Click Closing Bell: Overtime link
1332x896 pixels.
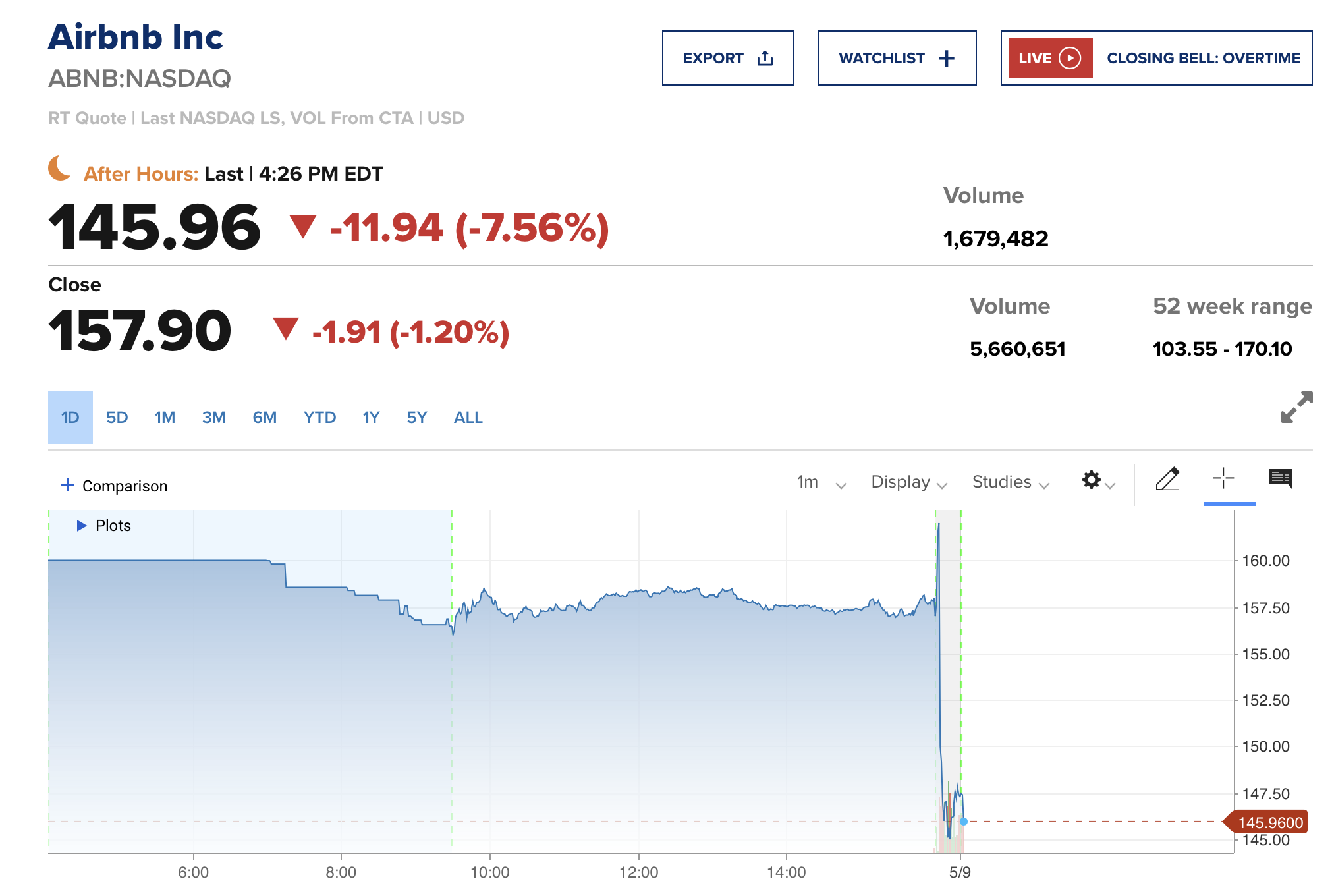1203,58
